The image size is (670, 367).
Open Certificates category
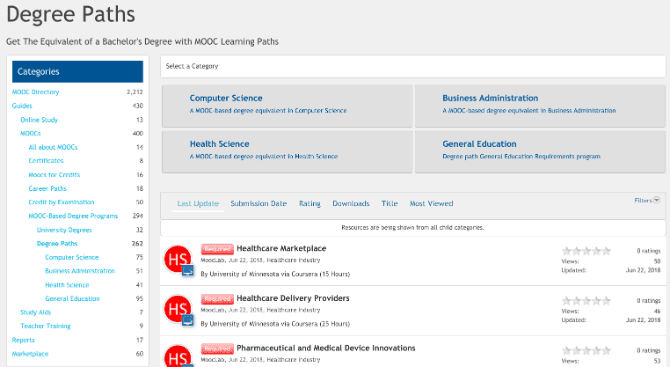tap(46, 161)
